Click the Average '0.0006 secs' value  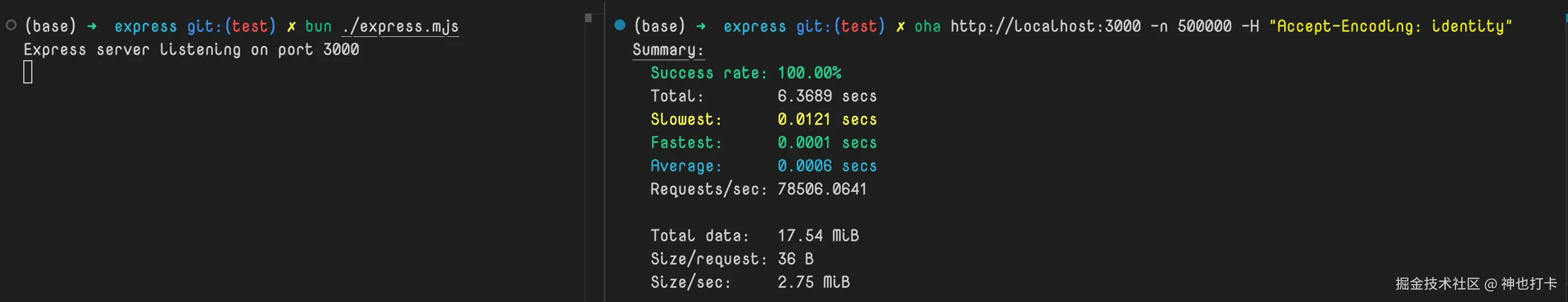(x=827, y=166)
